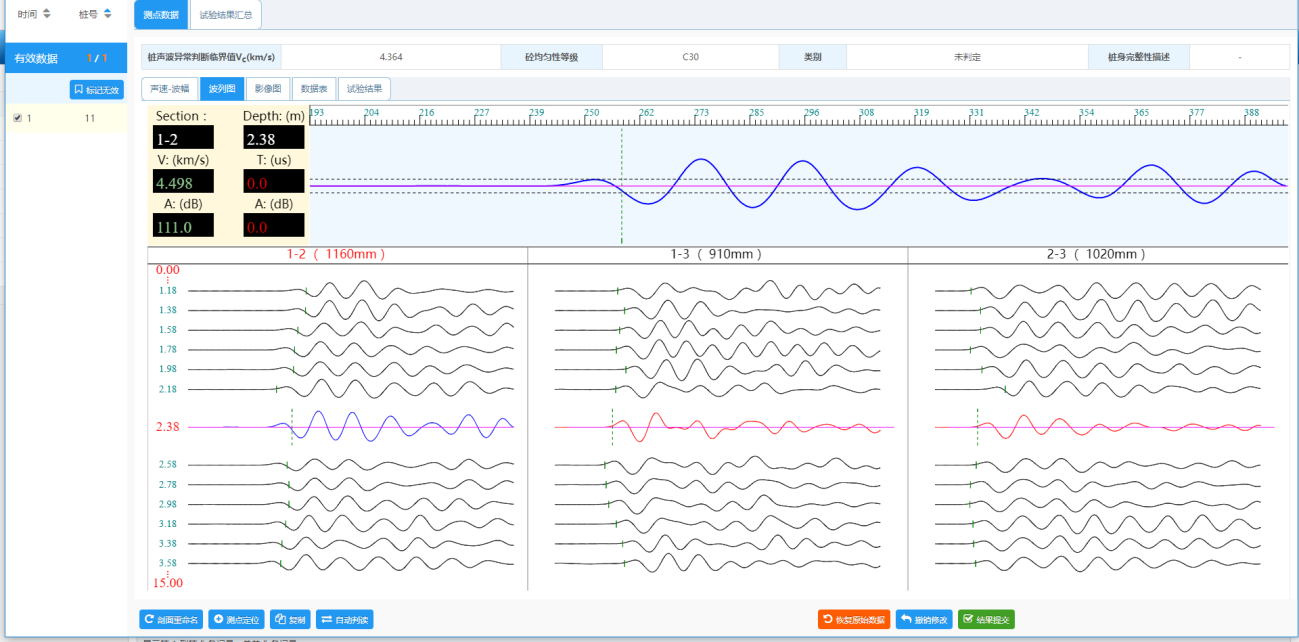Image resolution: width=1299 pixels, height=642 pixels.
Task: Select depth 2.58 label in section 1-2
Action: (x=167, y=465)
